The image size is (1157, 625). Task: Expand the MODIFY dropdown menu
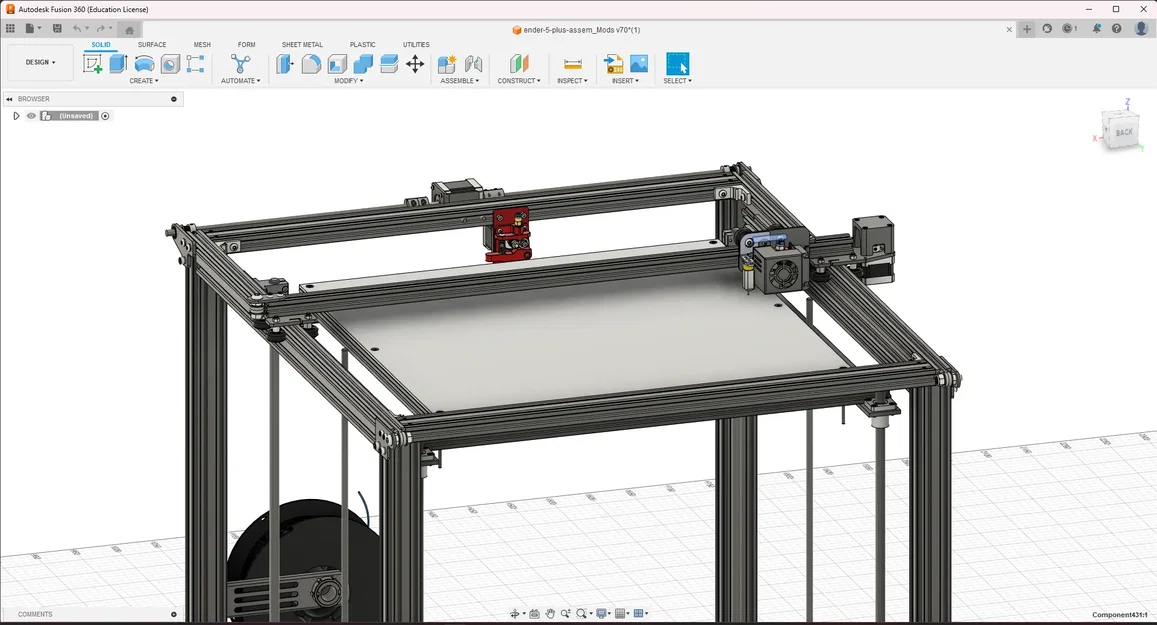pyautogui.click(x=348, y=80)
